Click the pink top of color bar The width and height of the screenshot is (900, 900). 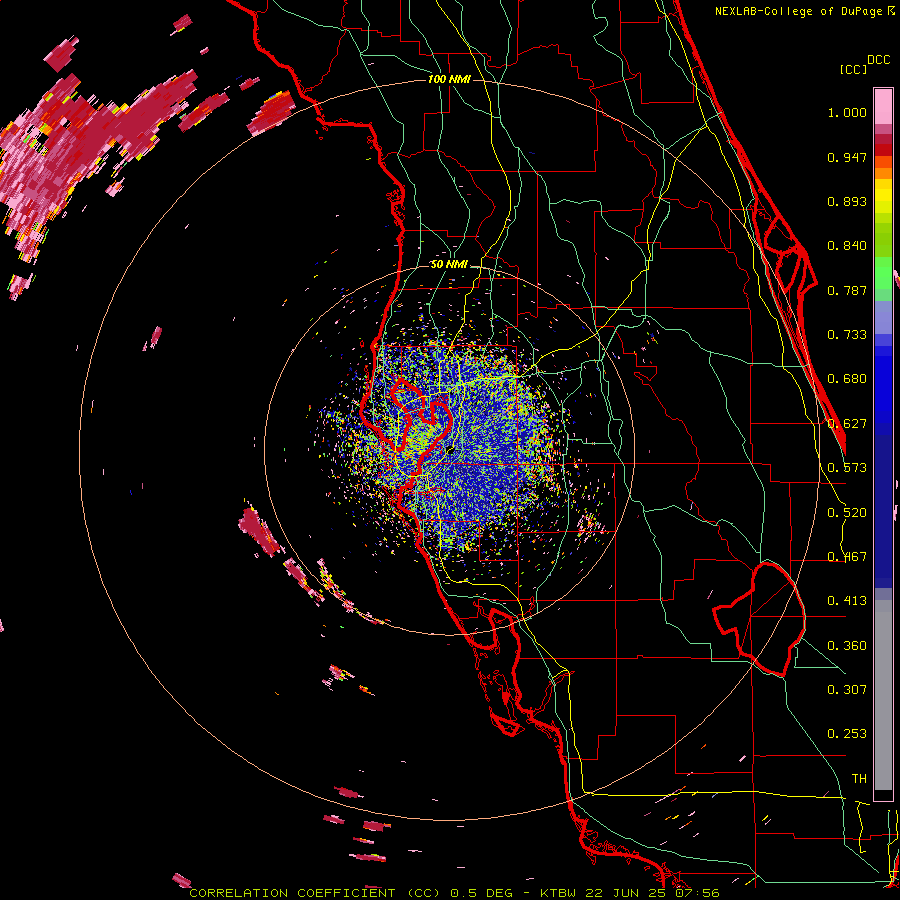pyautogui.click(x=883, y=106)
